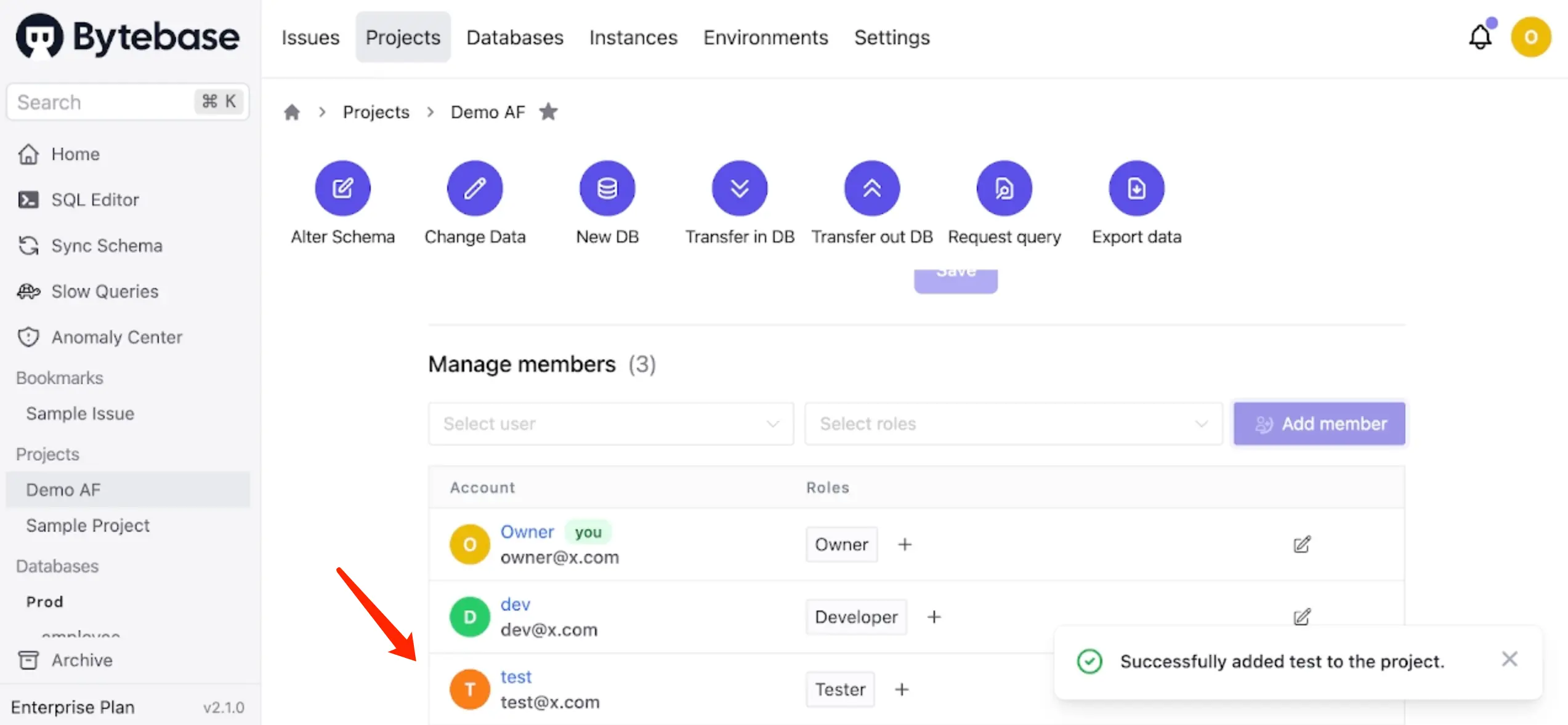
Task: Open the user avatar menu
Action: point(1530,38)
